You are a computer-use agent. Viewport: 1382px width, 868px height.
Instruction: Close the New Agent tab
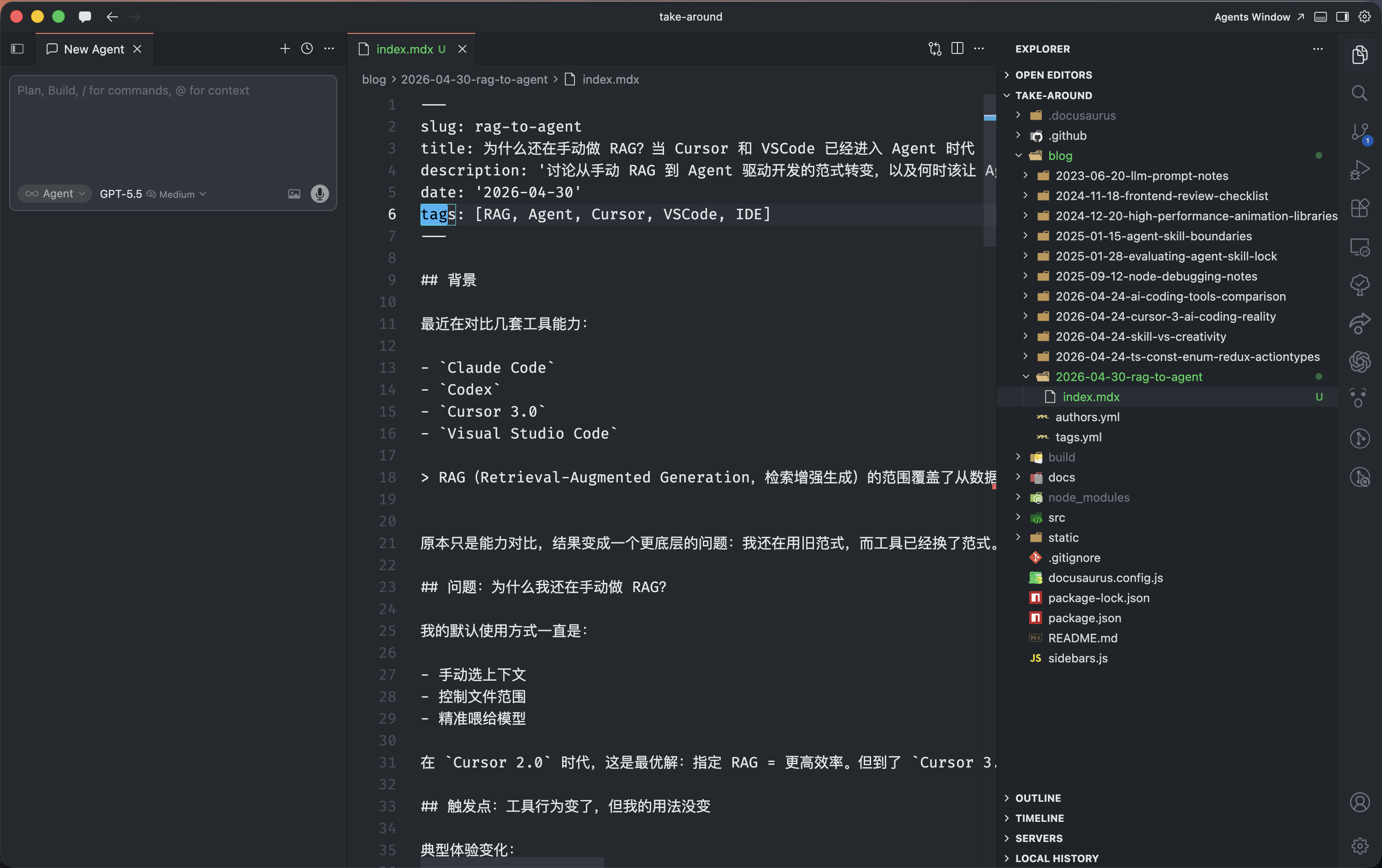[137, 49]
